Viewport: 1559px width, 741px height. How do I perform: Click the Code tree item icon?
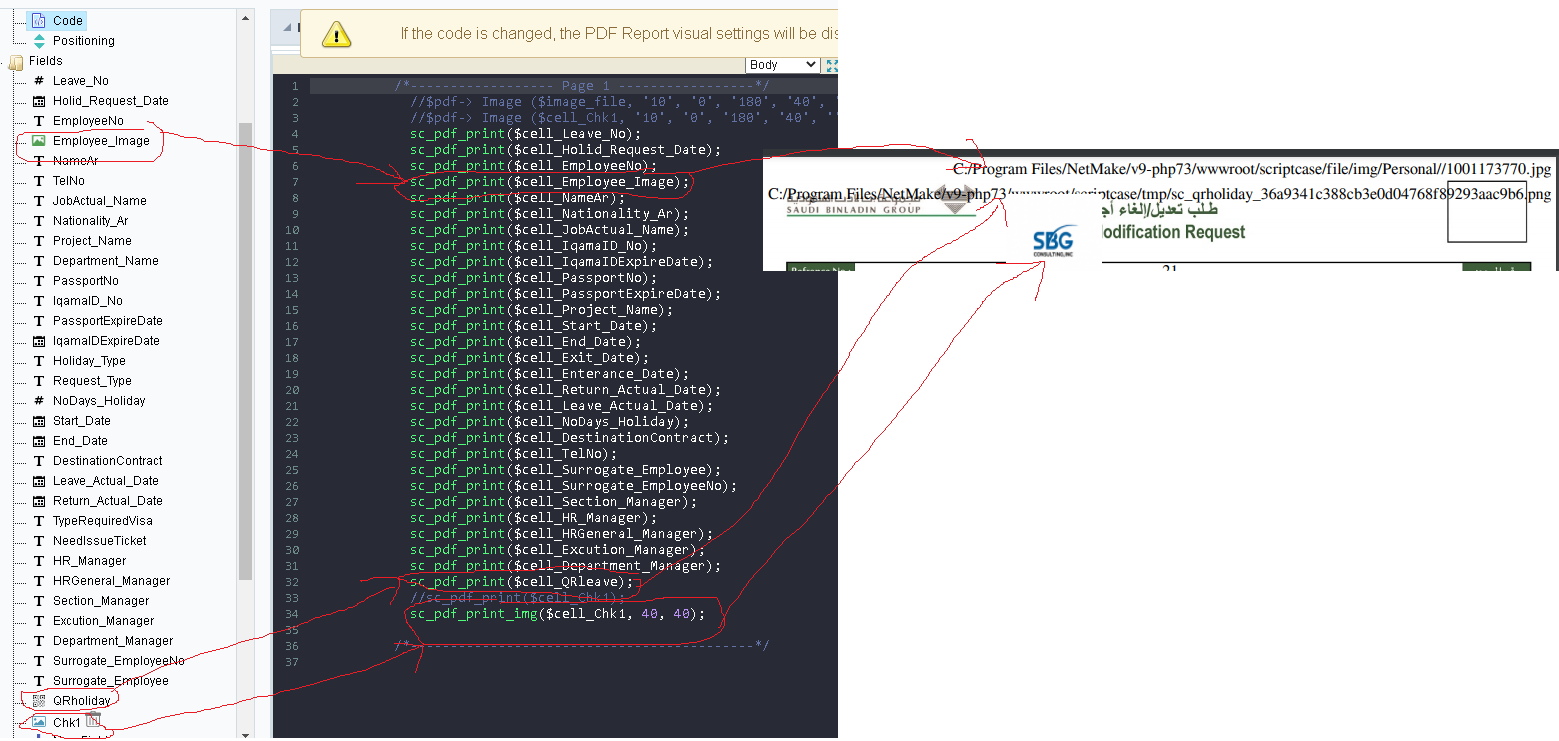tap(39, 21)
